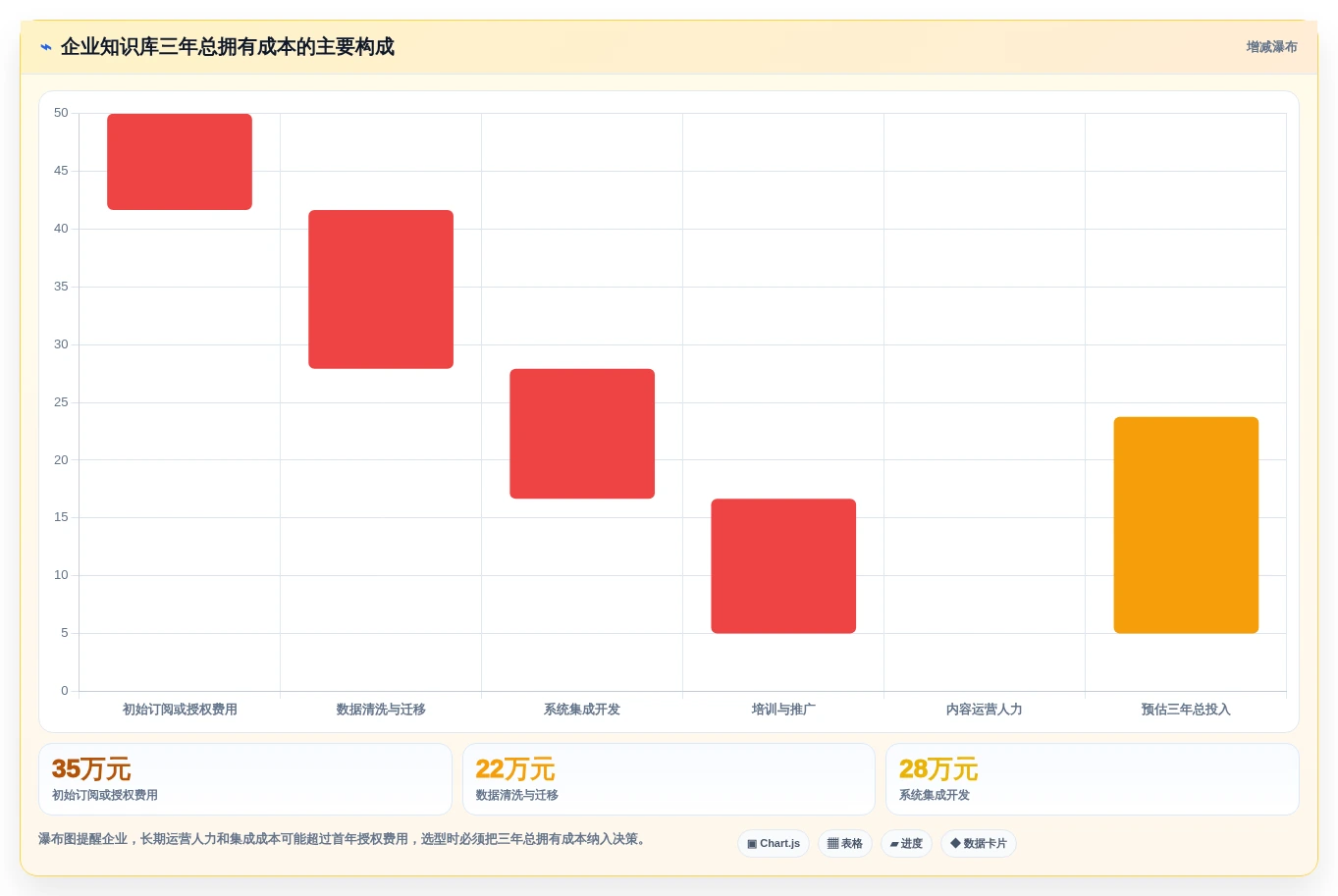Click the 系统集成开发 axis label

582,710
